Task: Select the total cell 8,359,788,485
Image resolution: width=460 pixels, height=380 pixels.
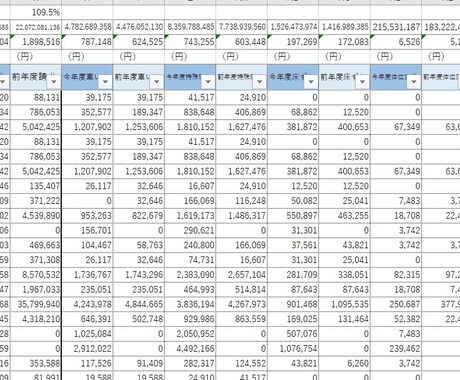Action: click(x=190, y=27)
